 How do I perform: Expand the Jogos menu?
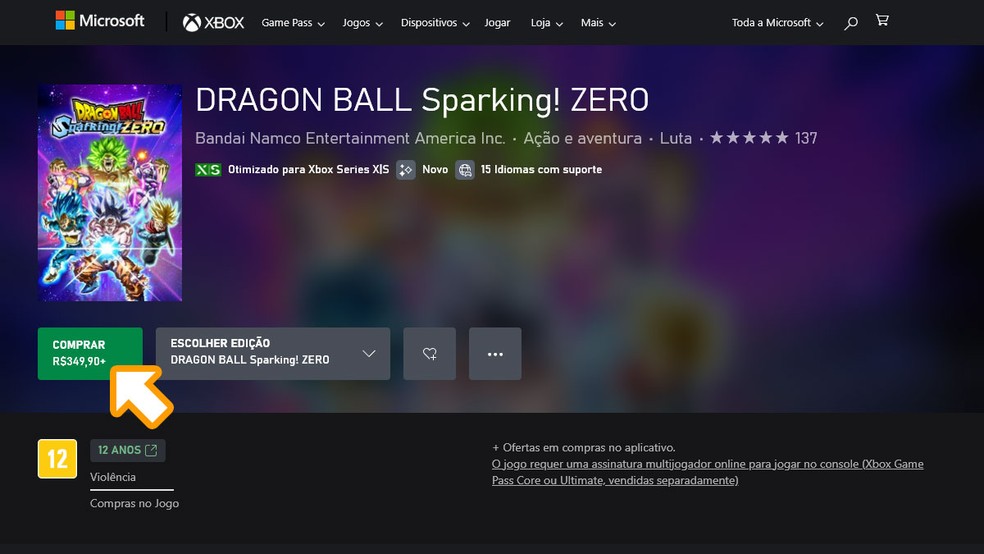[x=362, y=23]
